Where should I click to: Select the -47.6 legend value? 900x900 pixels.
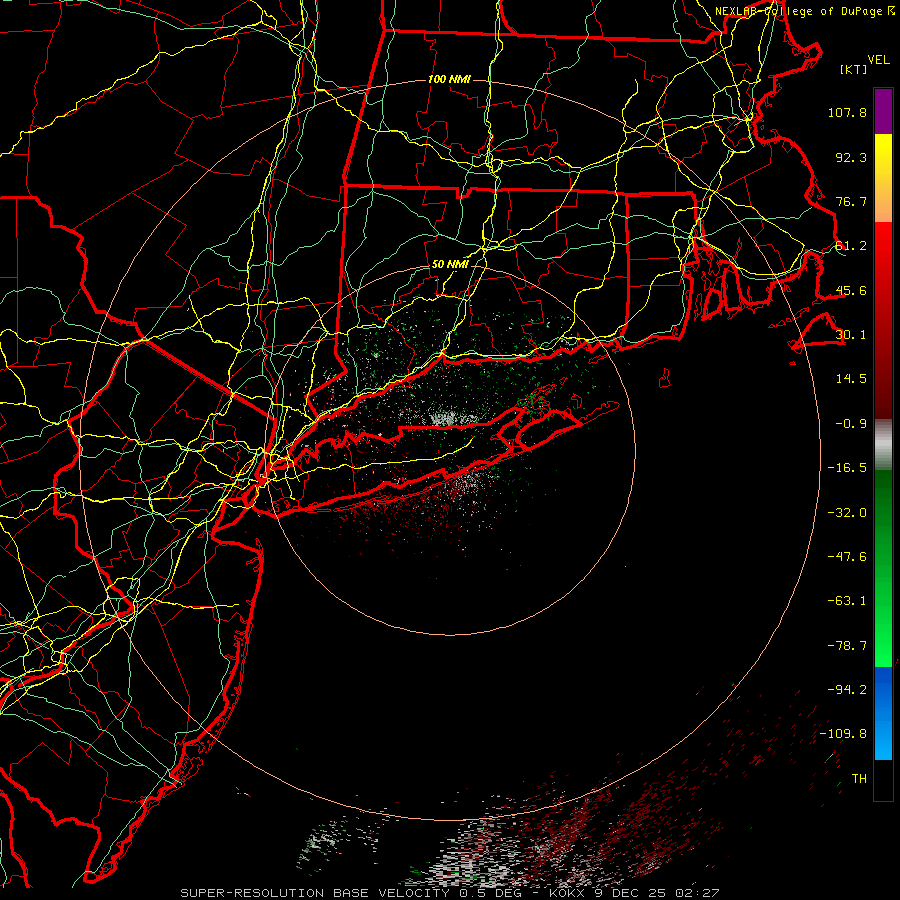847,557
